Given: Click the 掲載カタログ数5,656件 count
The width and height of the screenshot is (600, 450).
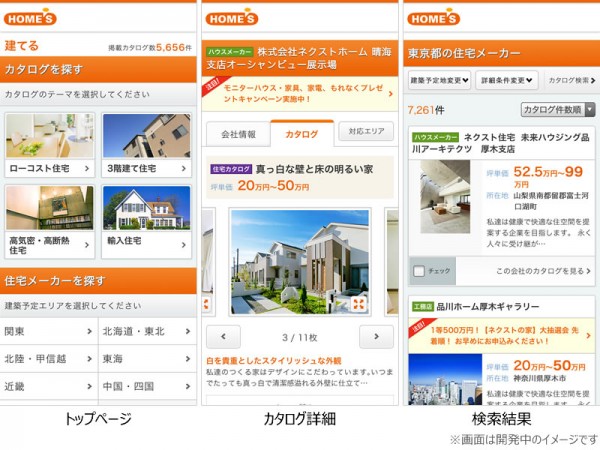Looking at the screenshot, I should tap(150, 47).
